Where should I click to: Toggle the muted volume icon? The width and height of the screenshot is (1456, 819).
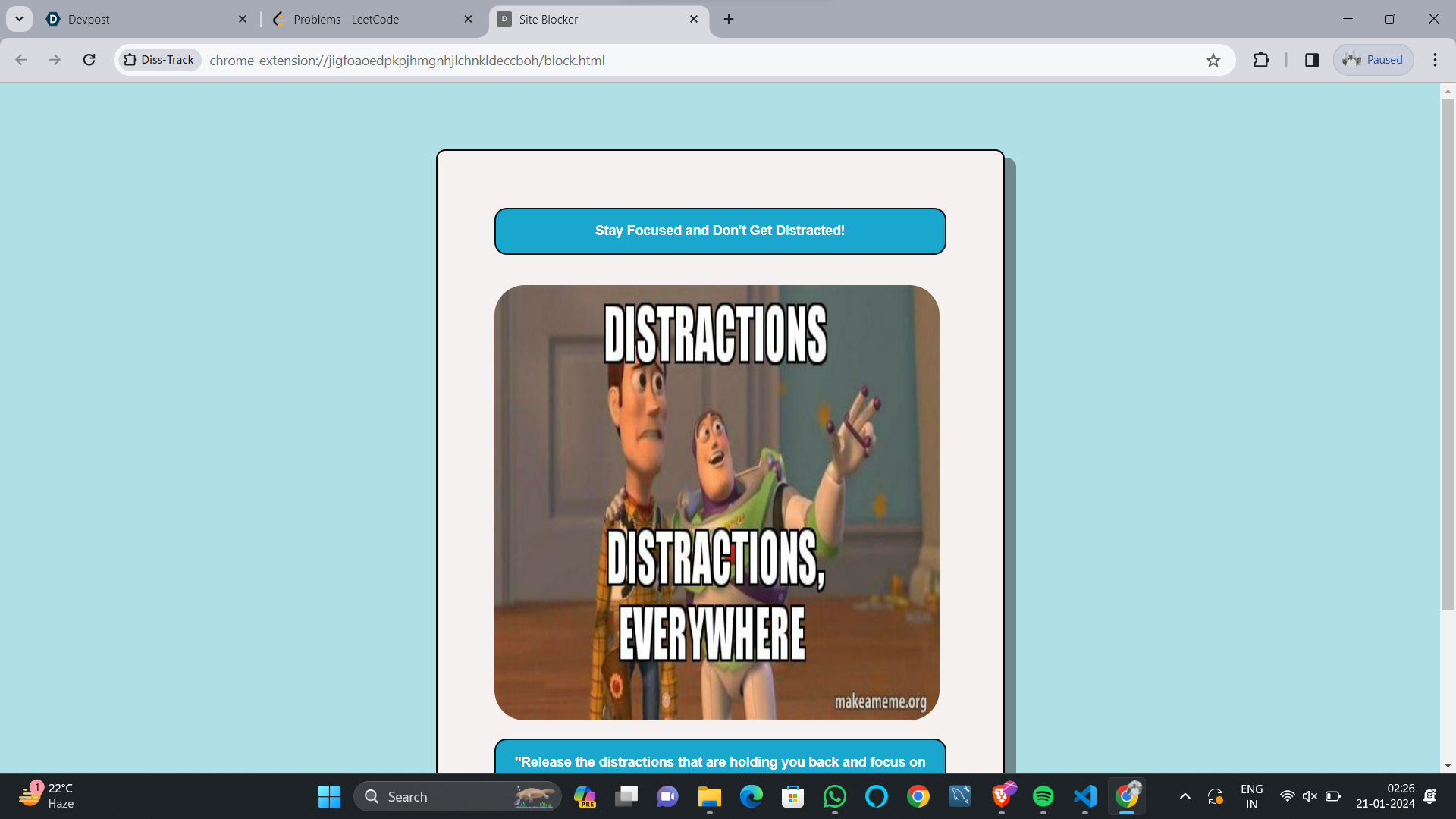[x=1310, y=796]
